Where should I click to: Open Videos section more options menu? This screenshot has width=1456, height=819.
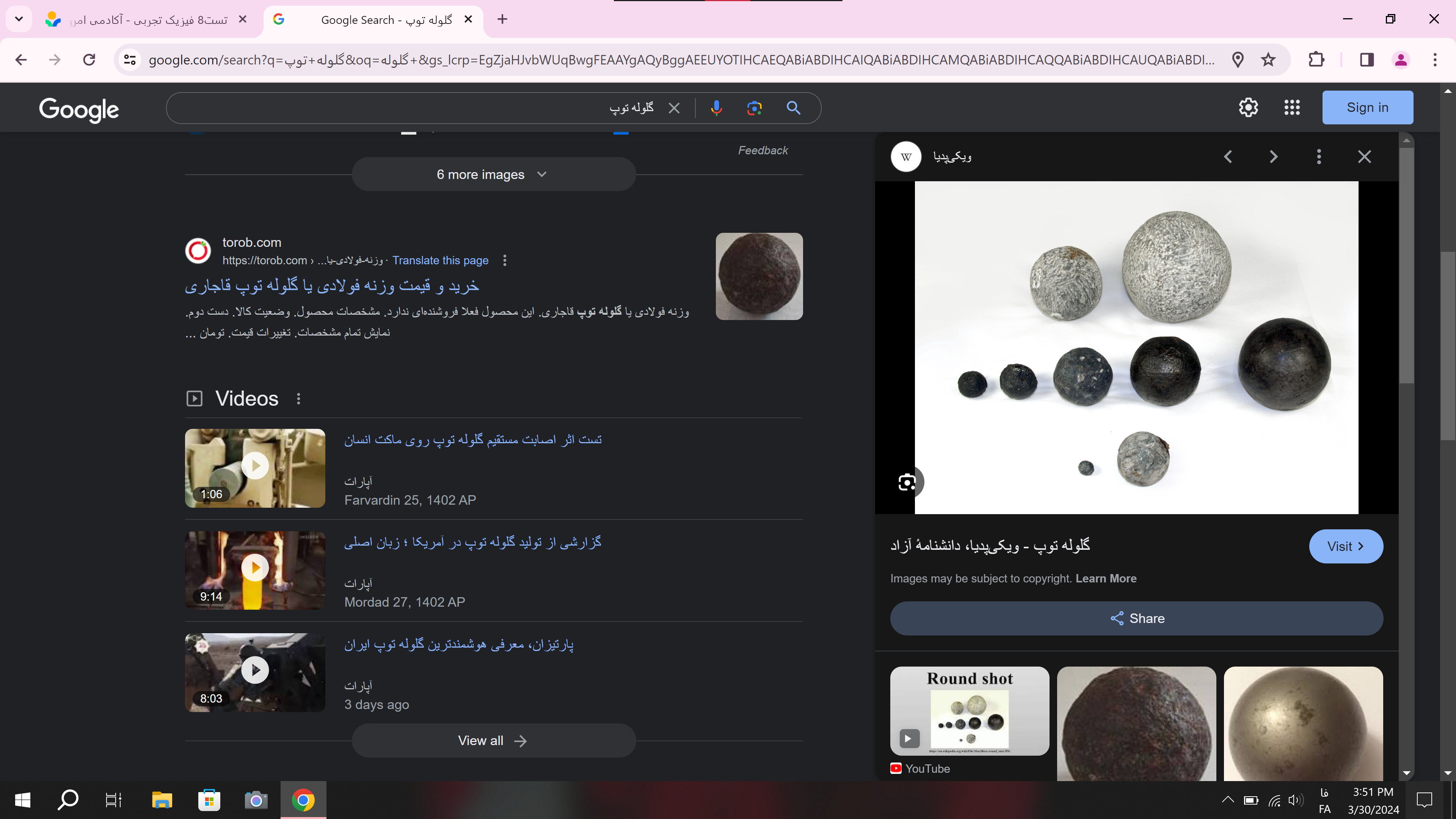click(x=298, y=399)
